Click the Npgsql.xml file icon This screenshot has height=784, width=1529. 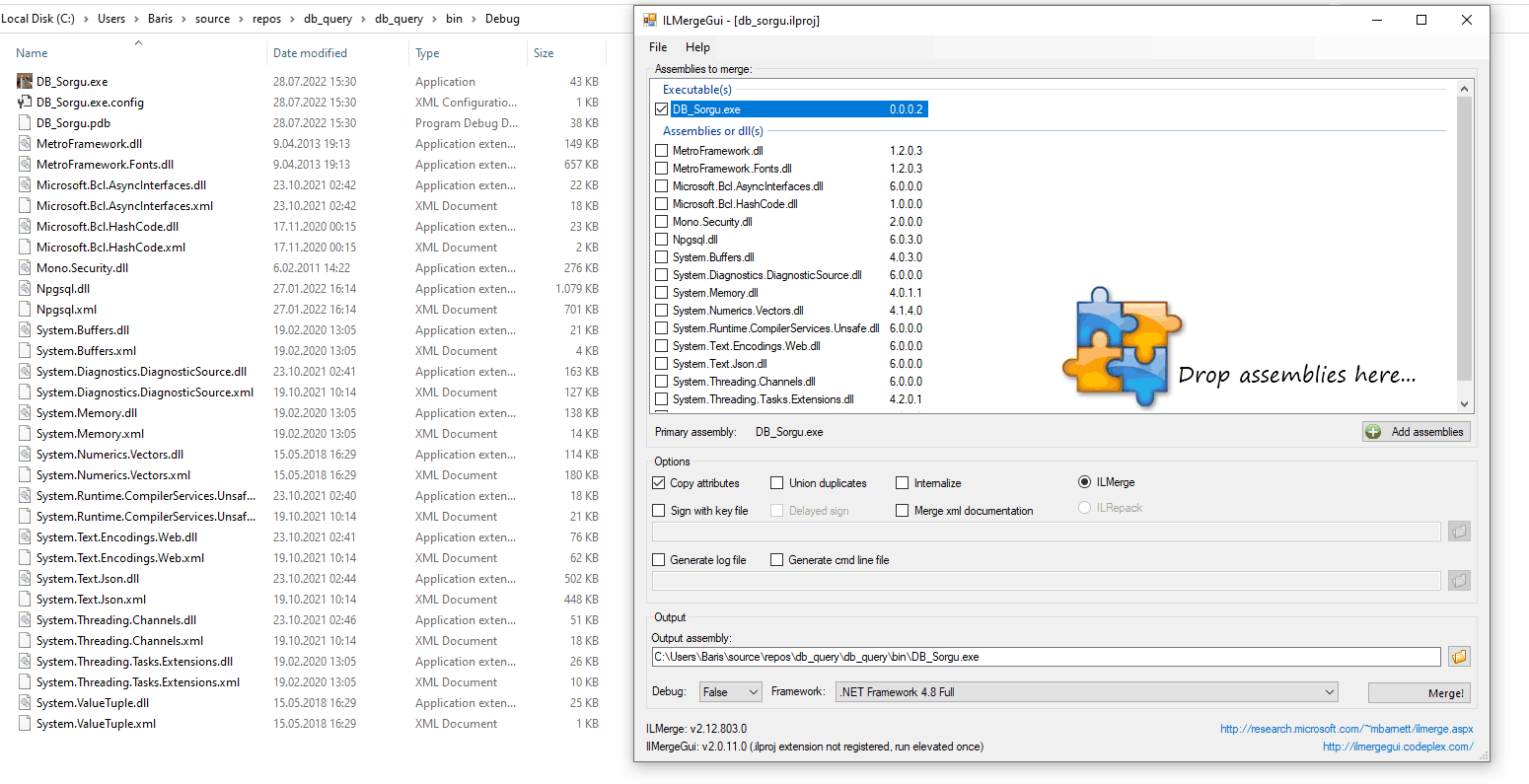25,309
